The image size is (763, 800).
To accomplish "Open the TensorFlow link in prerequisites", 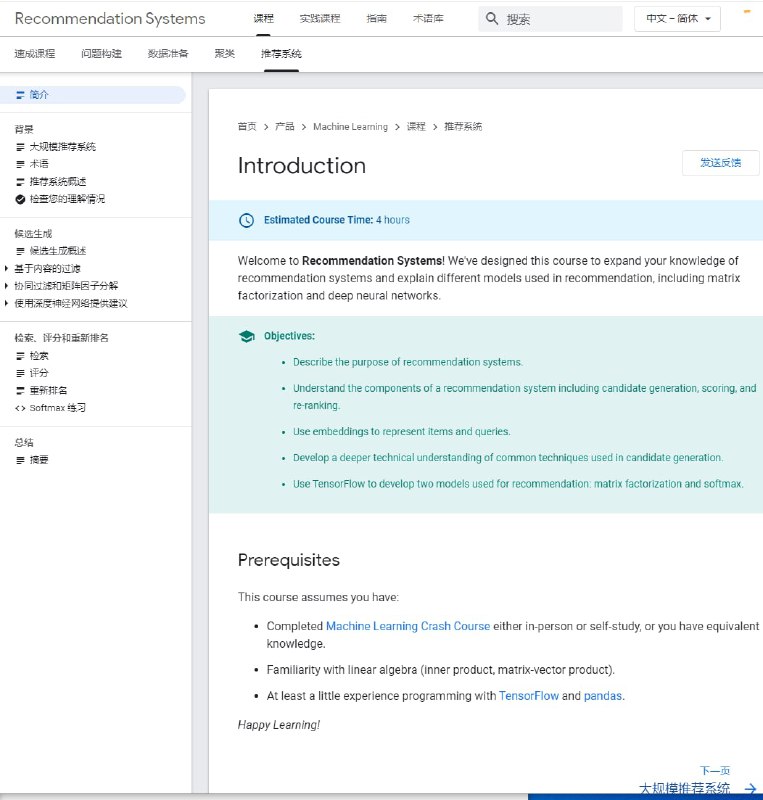I will click(529, 696).
